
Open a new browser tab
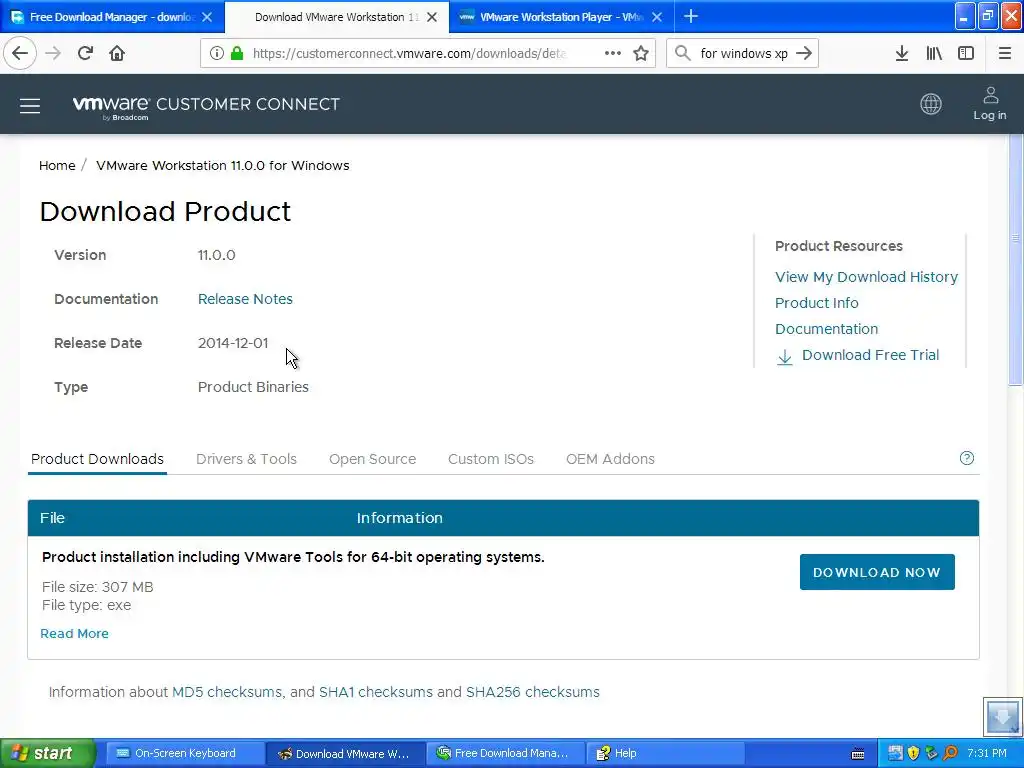pos(690,16)
